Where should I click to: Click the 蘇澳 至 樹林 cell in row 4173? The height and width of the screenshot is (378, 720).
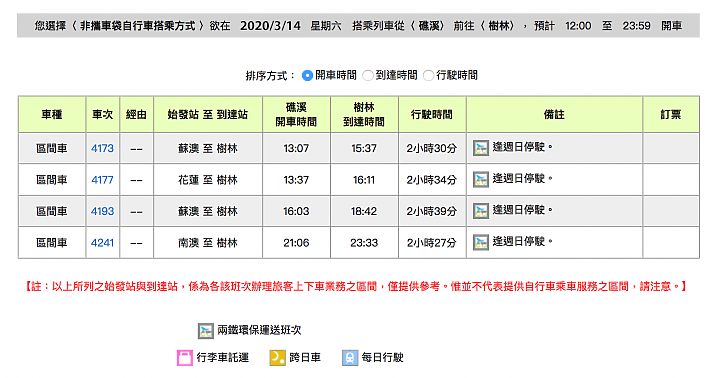click(x=208, y=148)
